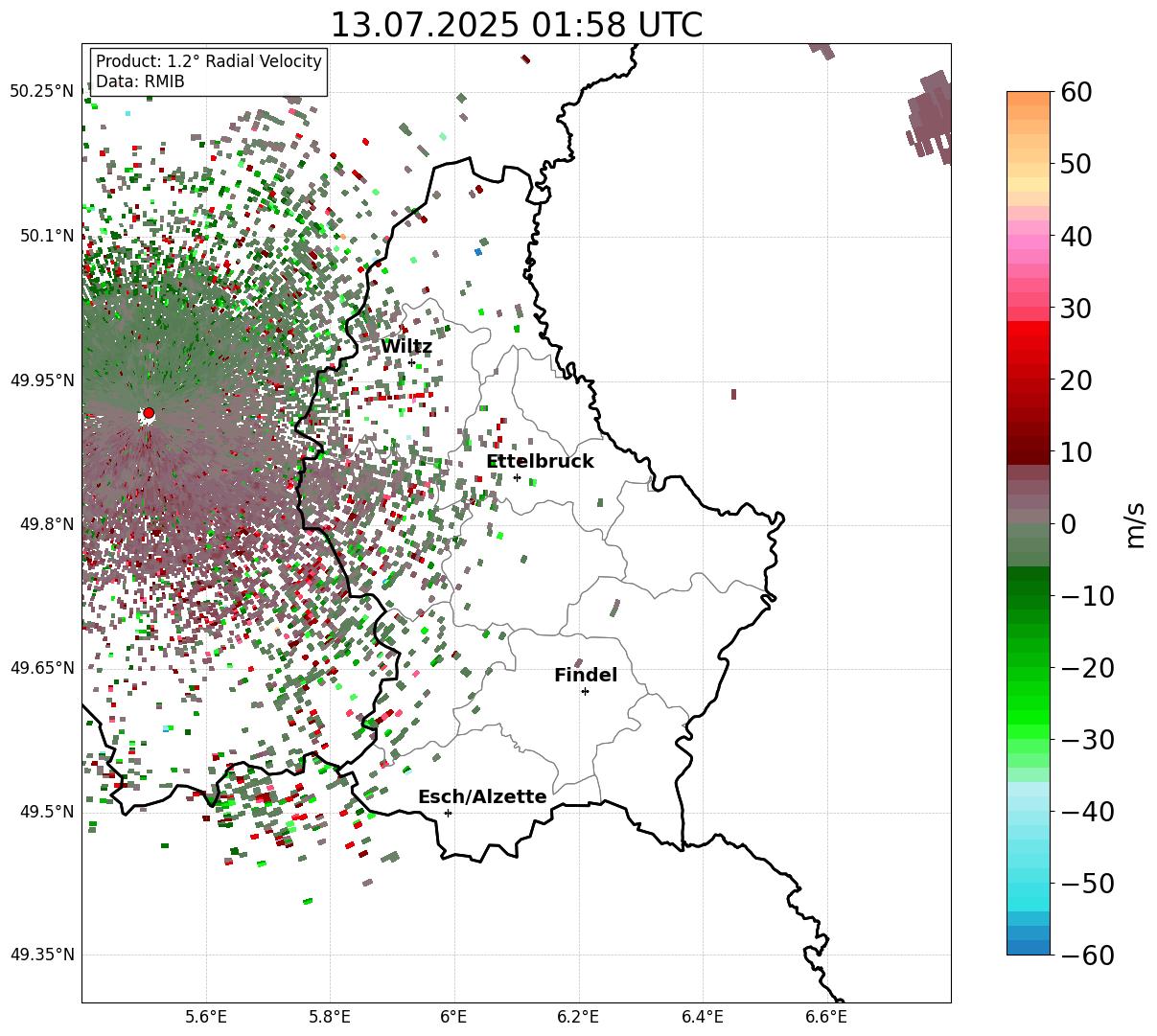Screen dimensions: 1157x1036
Task: Click the red radar location marker
Action: click(x=149, y=413)
